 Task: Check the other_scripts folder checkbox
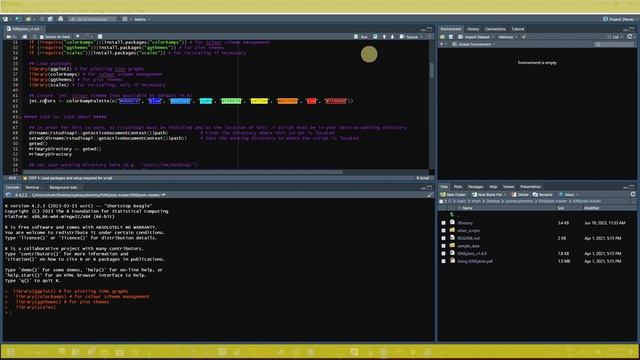[x=443, y=231]
